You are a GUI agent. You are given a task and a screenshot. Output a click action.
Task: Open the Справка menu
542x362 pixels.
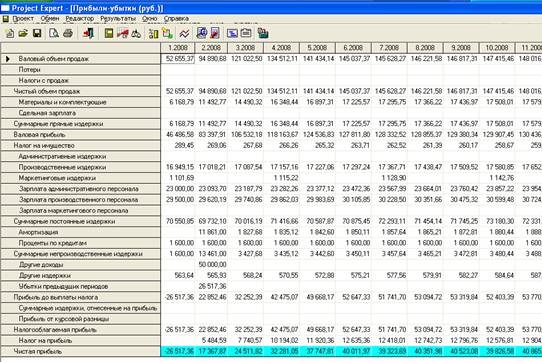(x=176, y=18)
